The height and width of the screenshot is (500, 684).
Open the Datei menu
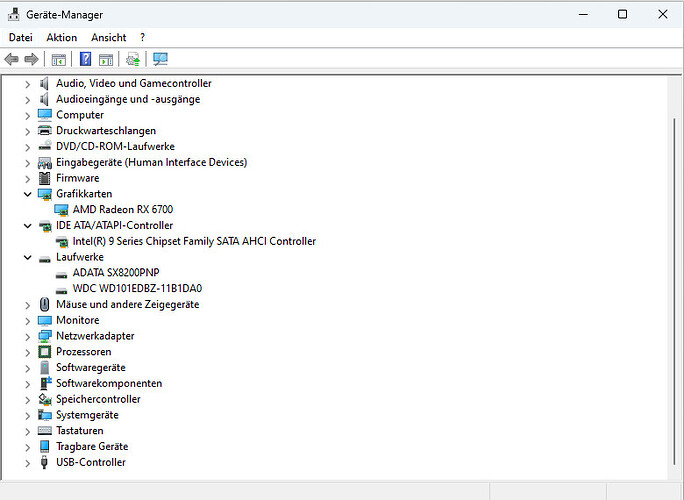point(20,38)
